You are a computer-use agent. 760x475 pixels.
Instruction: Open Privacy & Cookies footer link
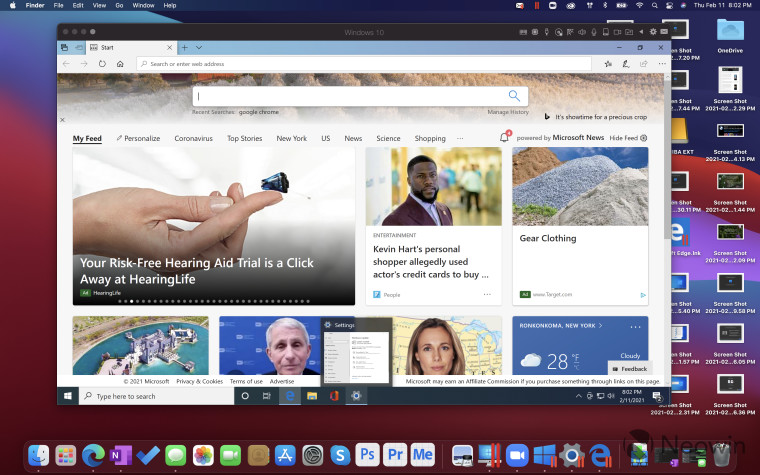200,381
